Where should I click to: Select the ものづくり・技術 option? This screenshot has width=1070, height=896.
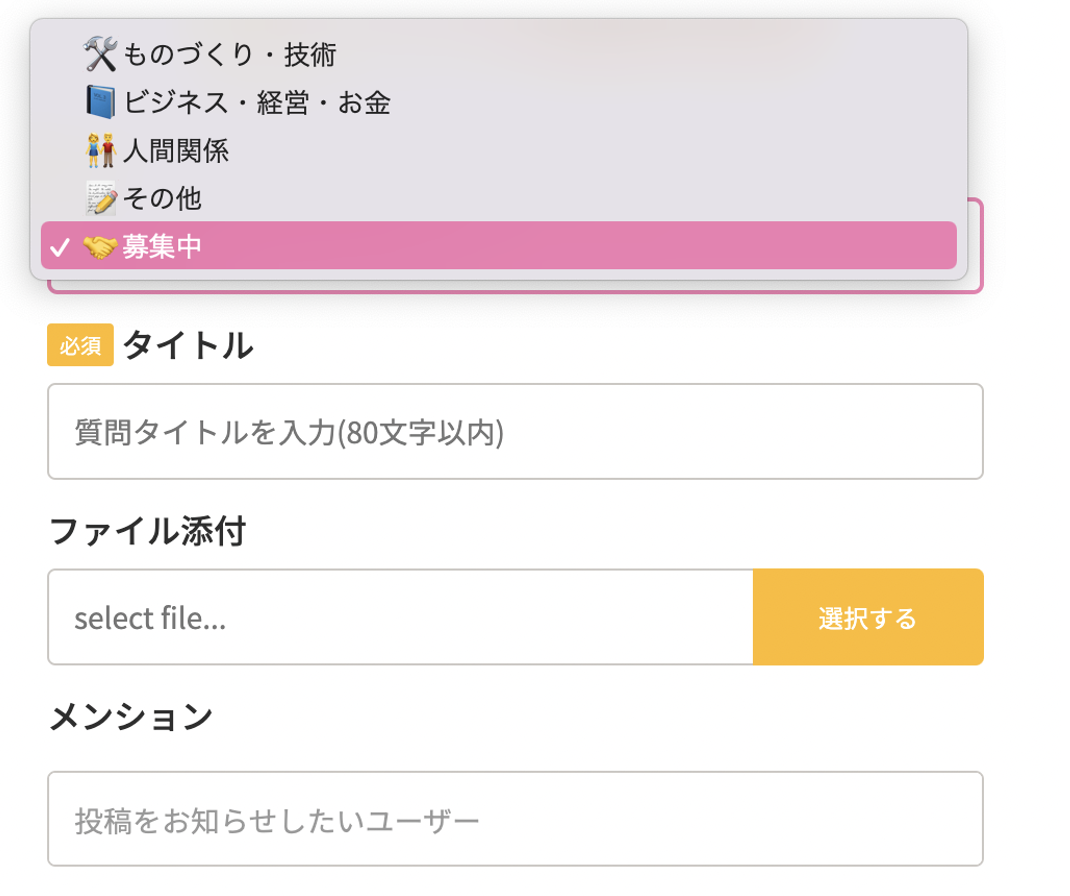point(229,54)
